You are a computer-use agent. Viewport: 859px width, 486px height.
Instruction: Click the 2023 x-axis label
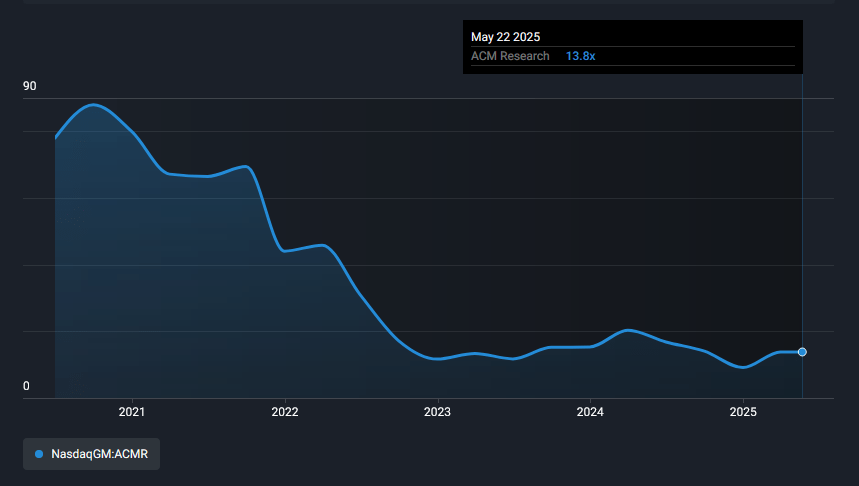coord(437,412)
